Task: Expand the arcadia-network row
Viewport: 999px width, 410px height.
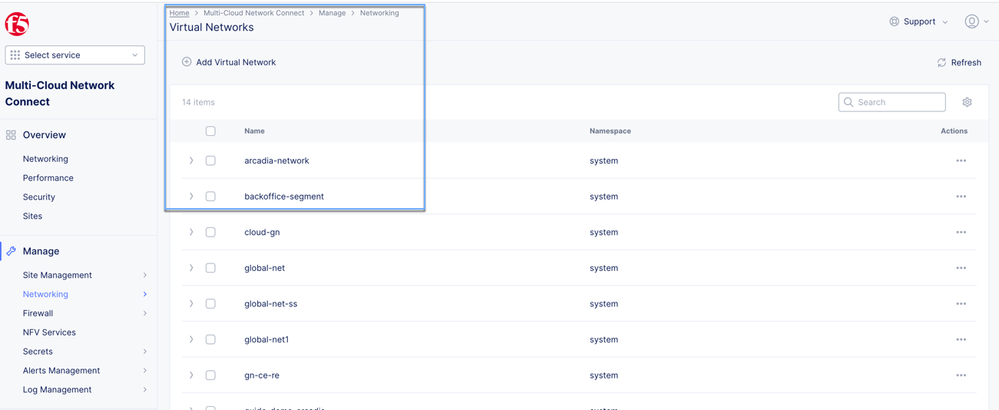Action: pos(191,161)
